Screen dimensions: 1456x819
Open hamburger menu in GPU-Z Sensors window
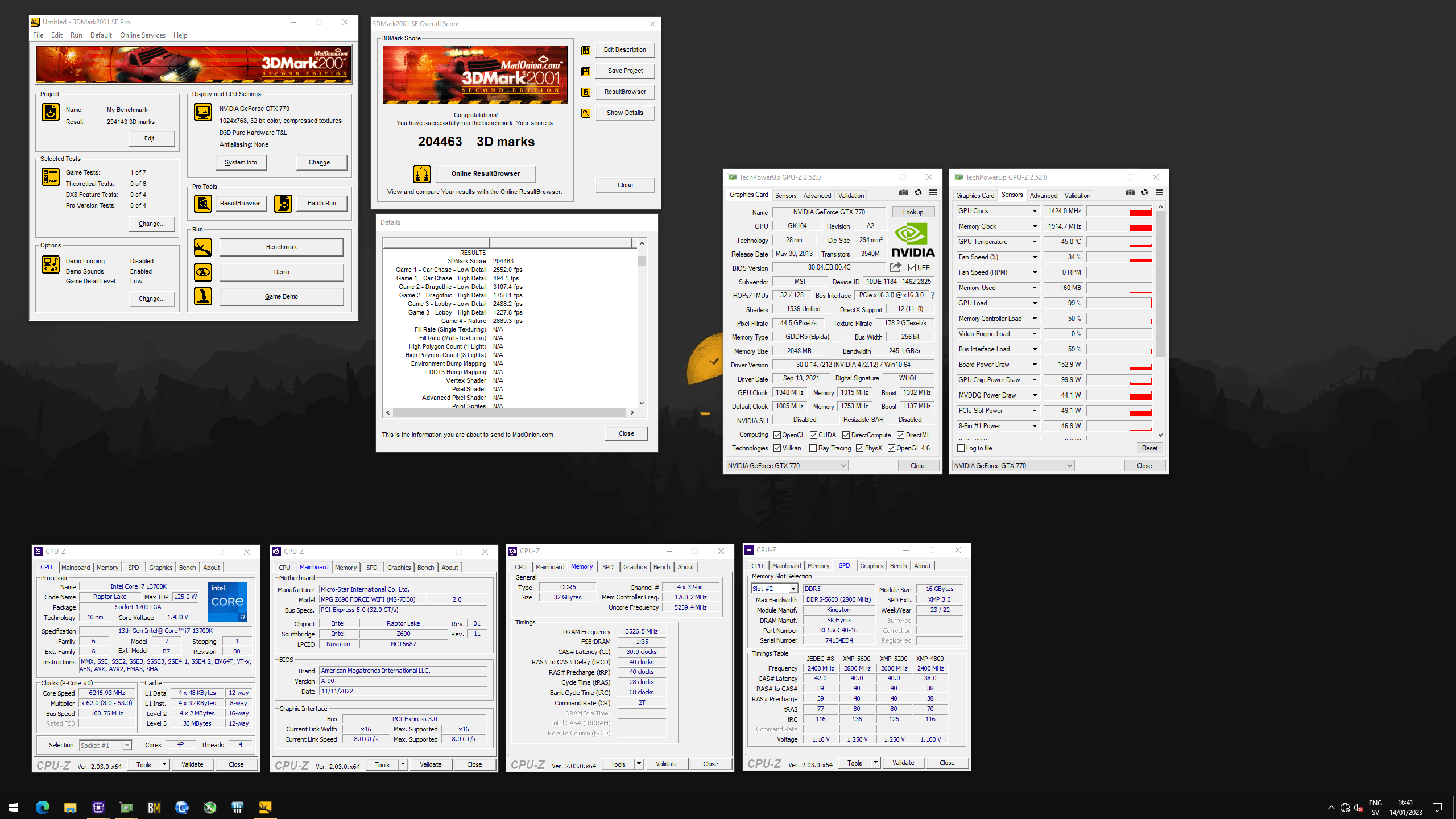tap(1159, 193)
